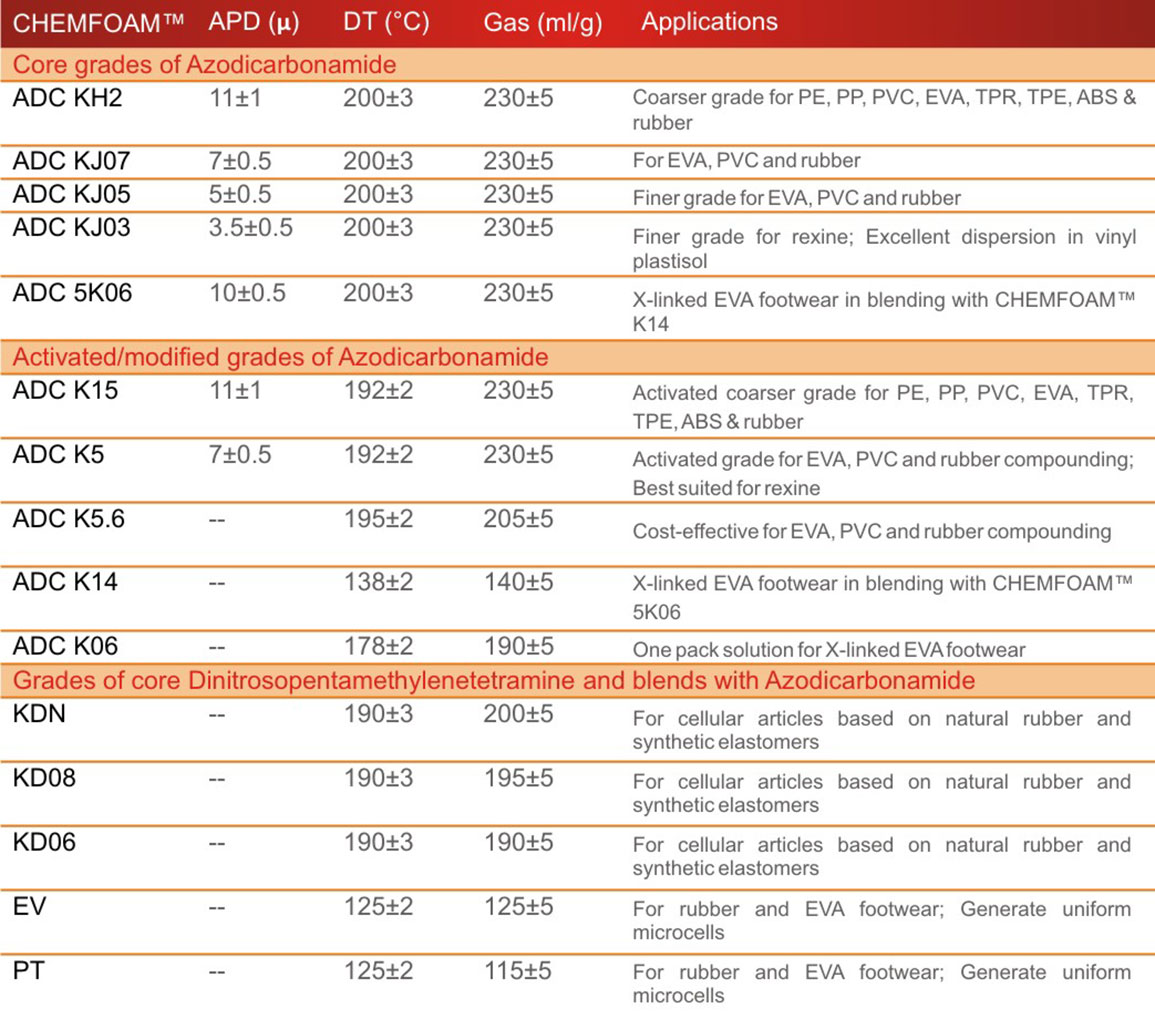Select the Dinitrosopentamethylenetetramine section heading
This screenshot has height=1019, width=1155.
coord(494,680)
